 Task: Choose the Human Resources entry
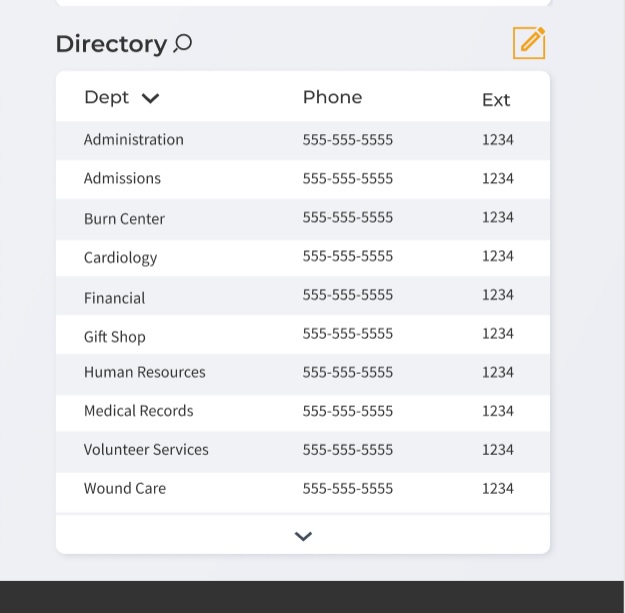144,372
